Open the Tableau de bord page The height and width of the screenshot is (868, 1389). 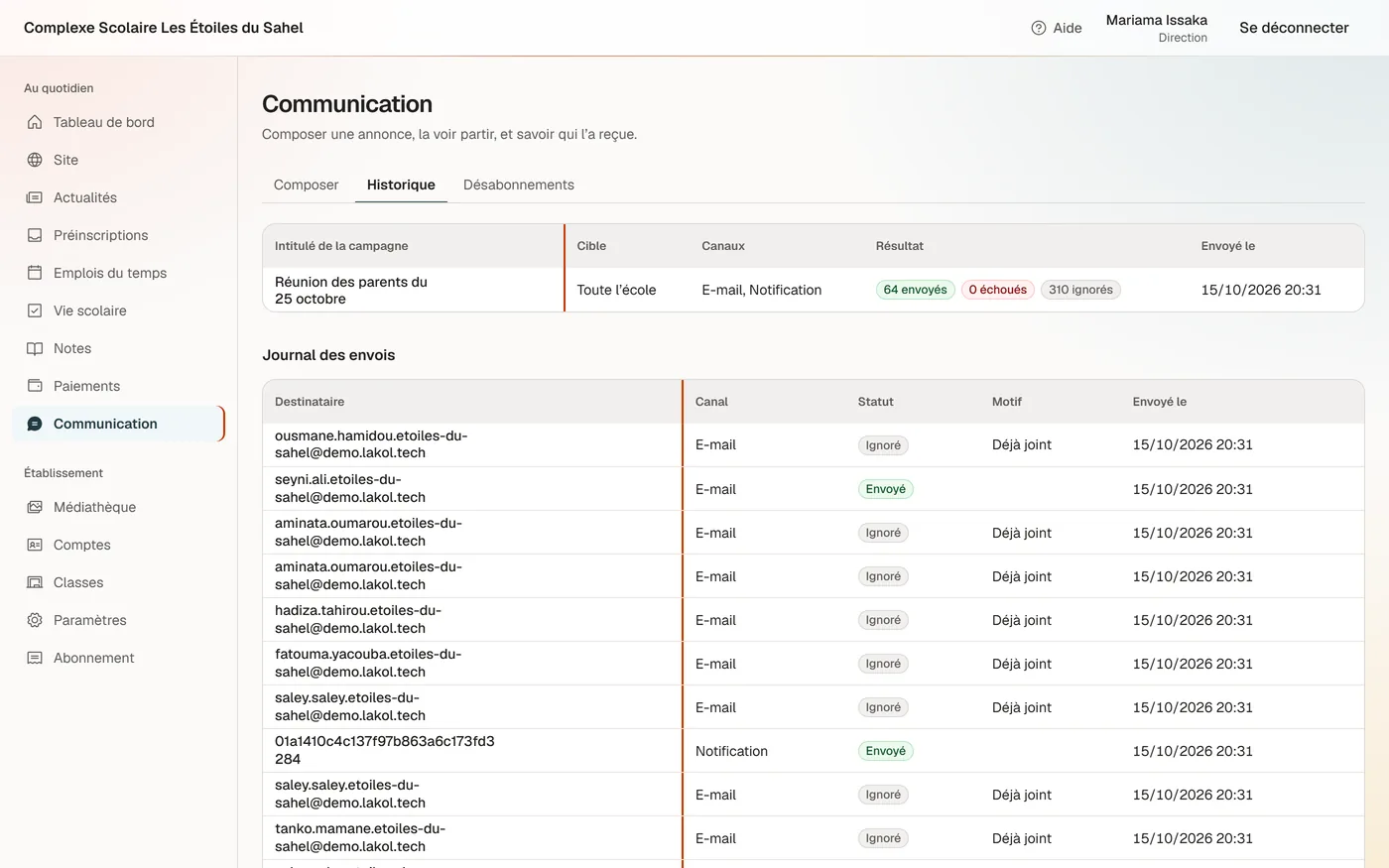point(119,122)
